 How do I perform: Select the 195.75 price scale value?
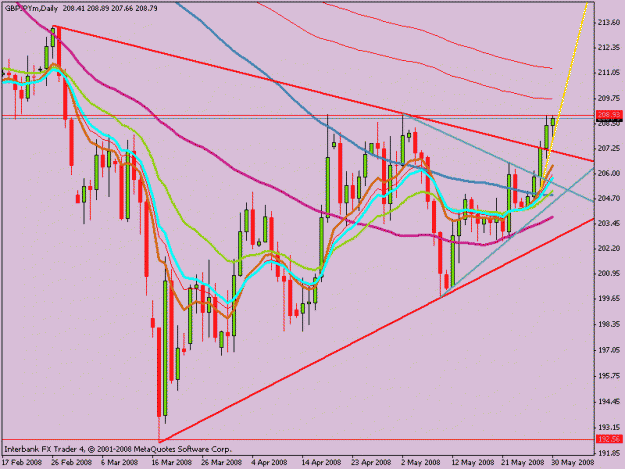click(608, 376)
